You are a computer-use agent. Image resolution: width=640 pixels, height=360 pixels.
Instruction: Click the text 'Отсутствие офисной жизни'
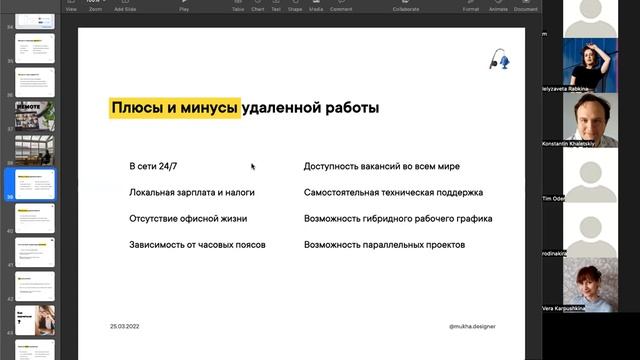188,218
